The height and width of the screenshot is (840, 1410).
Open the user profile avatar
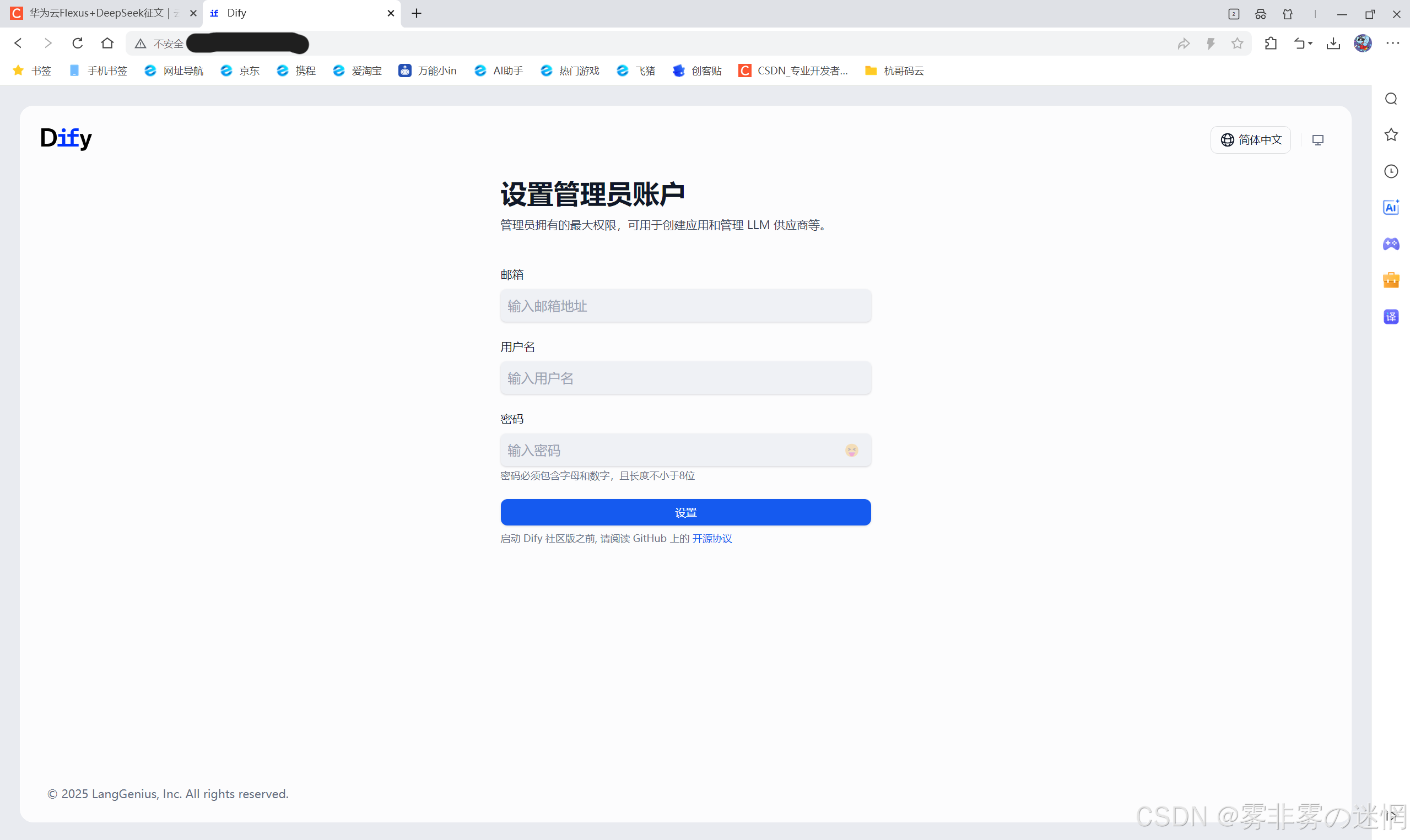(x=1363, y=44)
